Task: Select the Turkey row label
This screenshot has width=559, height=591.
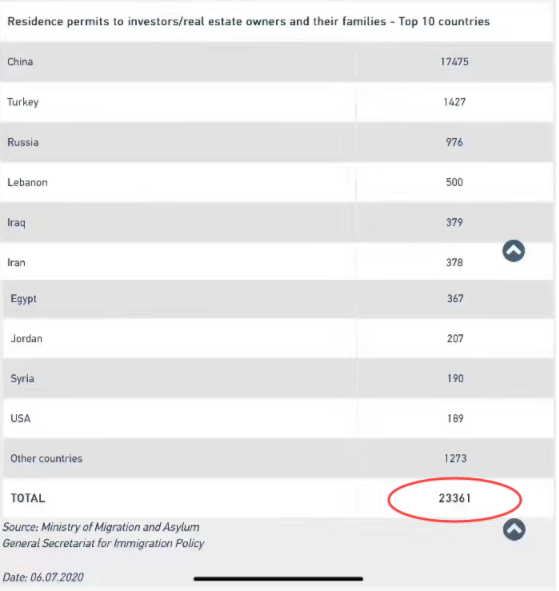Action: tap(23, 102)
